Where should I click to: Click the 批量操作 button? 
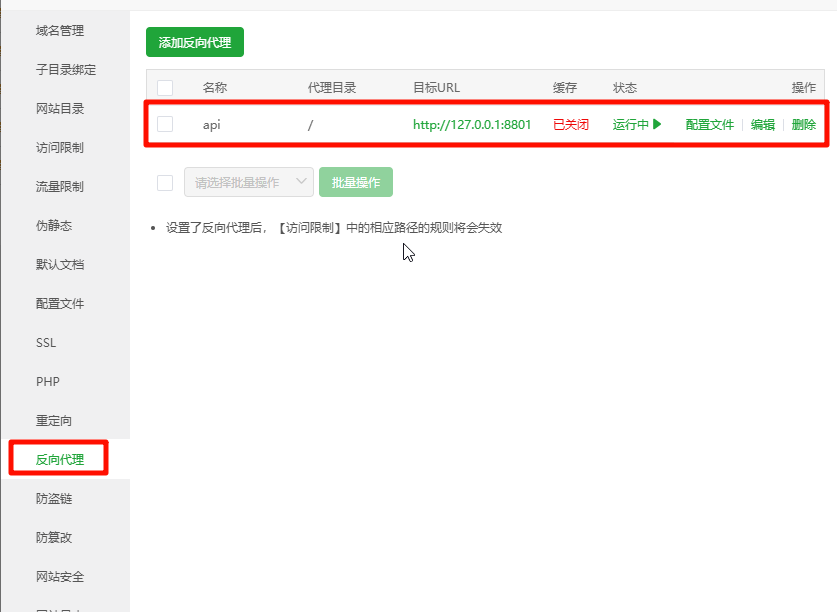pyautogui.click(x=356, y=182)
